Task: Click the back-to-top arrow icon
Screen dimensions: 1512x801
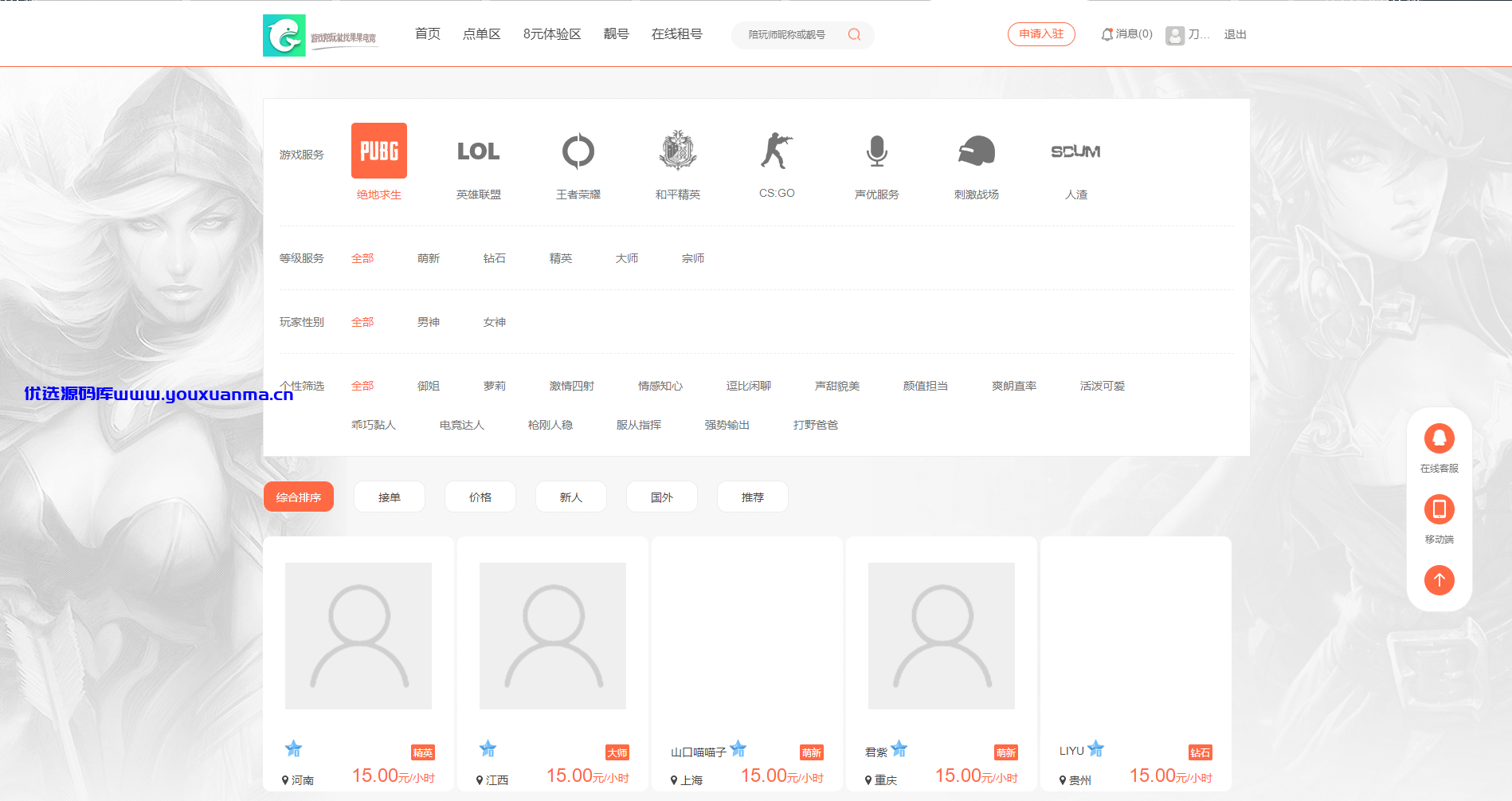Action: coord(1440,580)
